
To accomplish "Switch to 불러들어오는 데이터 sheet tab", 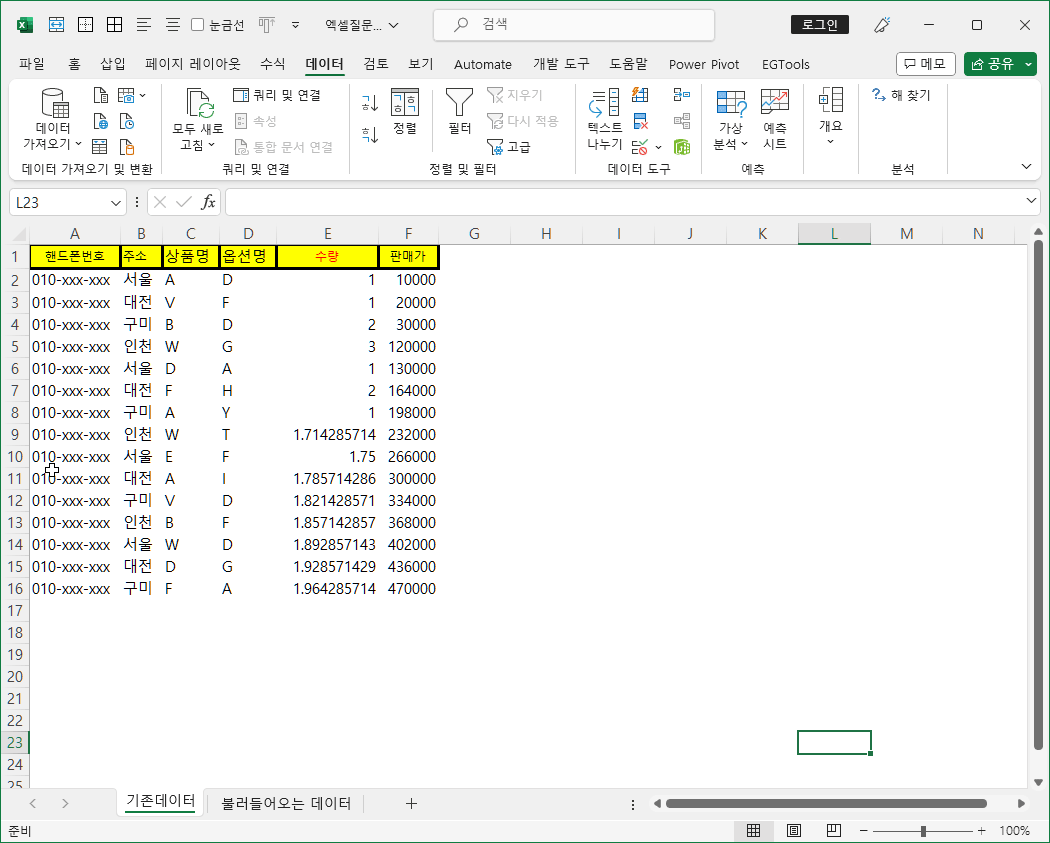I will click(x=286, y=803).
